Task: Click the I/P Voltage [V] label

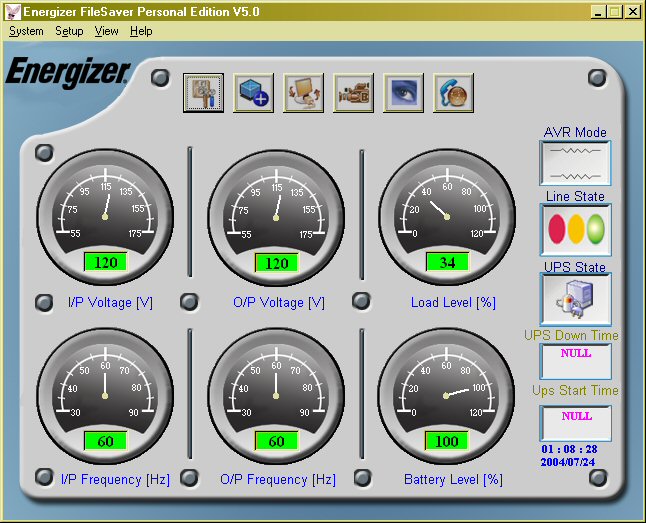Action: (x=110, y=303)
